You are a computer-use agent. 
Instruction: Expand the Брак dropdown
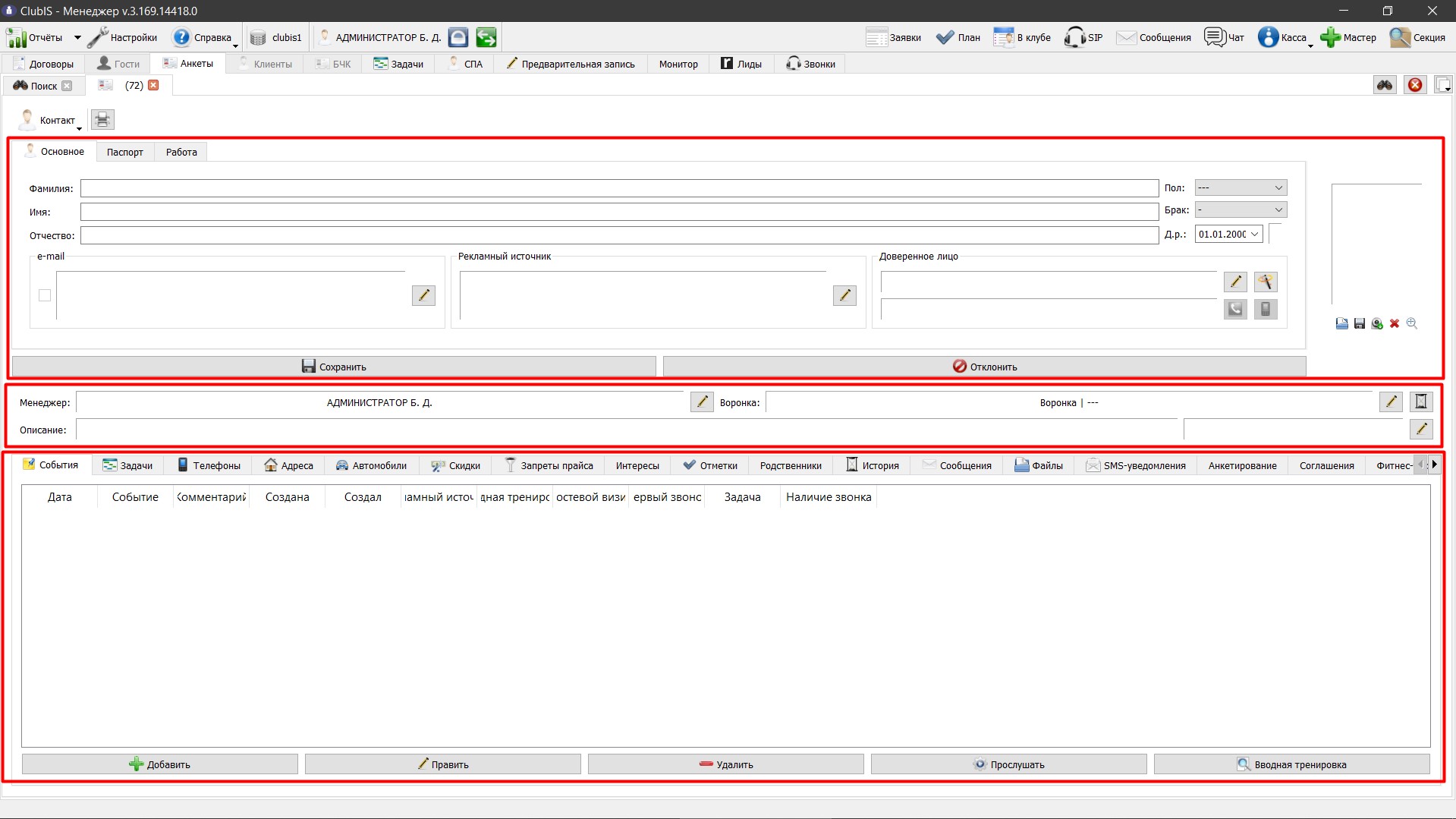[x=1241, y=209]
